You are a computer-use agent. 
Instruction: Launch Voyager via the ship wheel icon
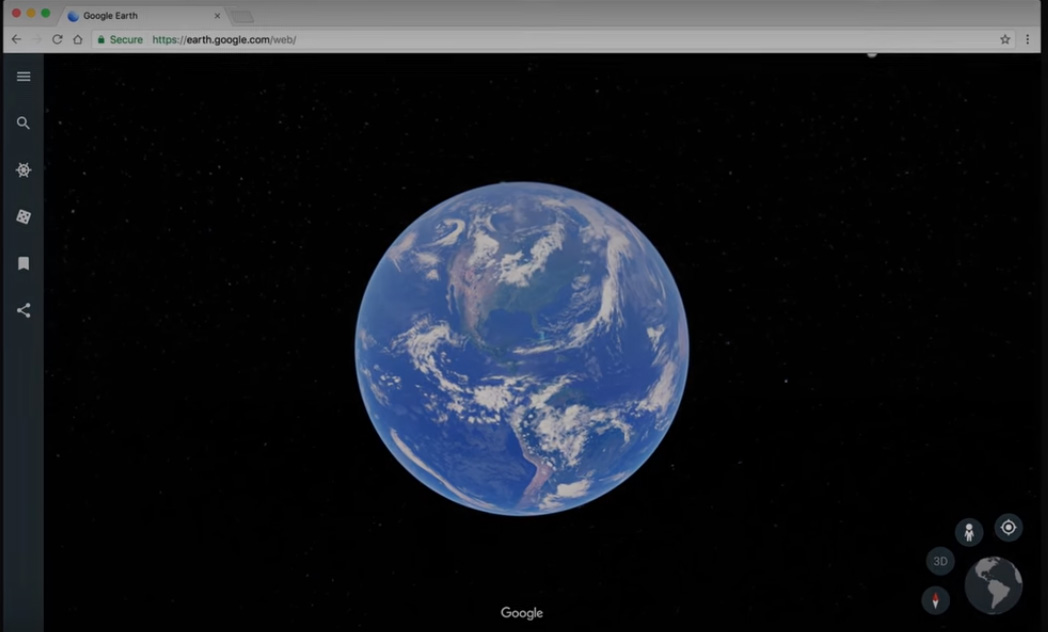coord(23,170)
